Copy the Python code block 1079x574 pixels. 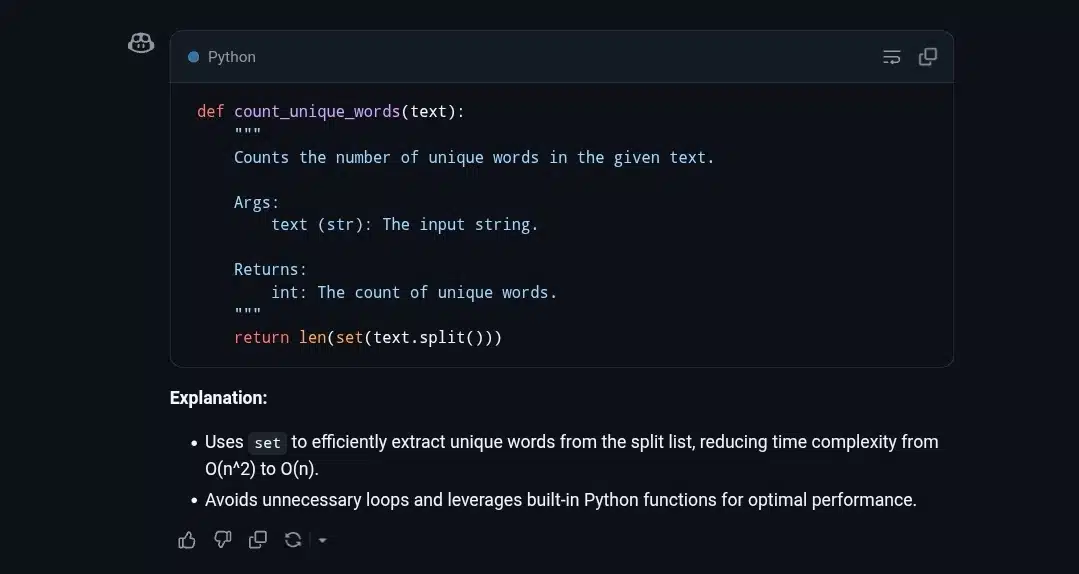click(x=928, y=57)
